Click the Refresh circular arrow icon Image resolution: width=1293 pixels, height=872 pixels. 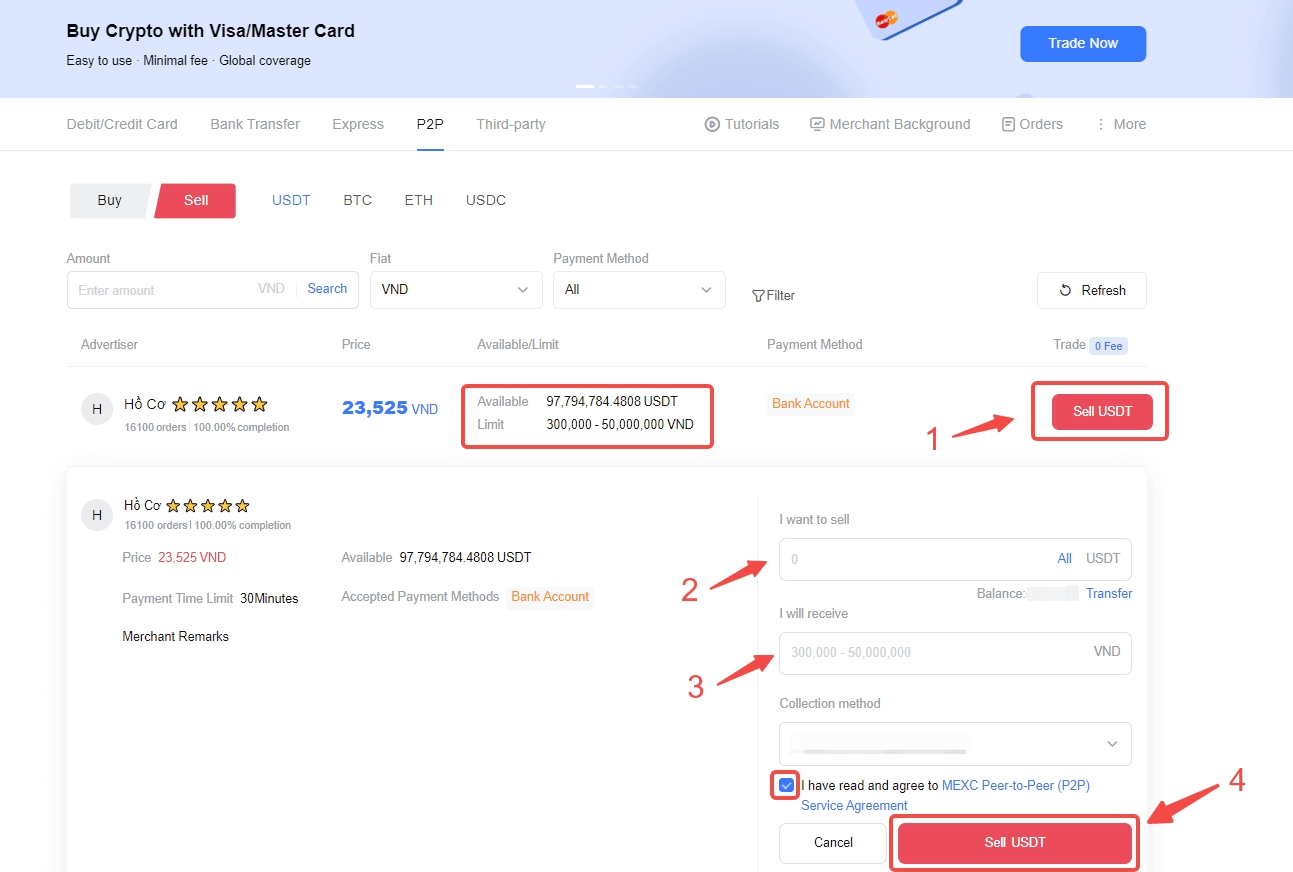1066,291
